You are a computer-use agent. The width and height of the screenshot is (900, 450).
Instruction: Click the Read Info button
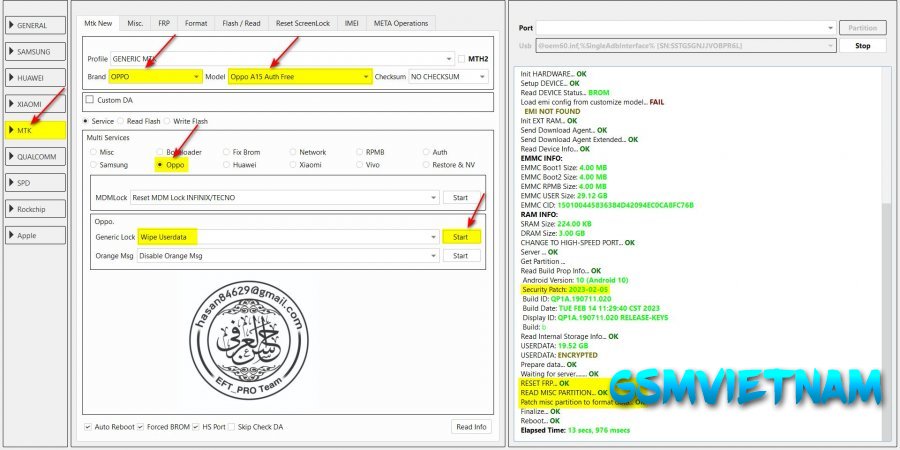(471, 427)
